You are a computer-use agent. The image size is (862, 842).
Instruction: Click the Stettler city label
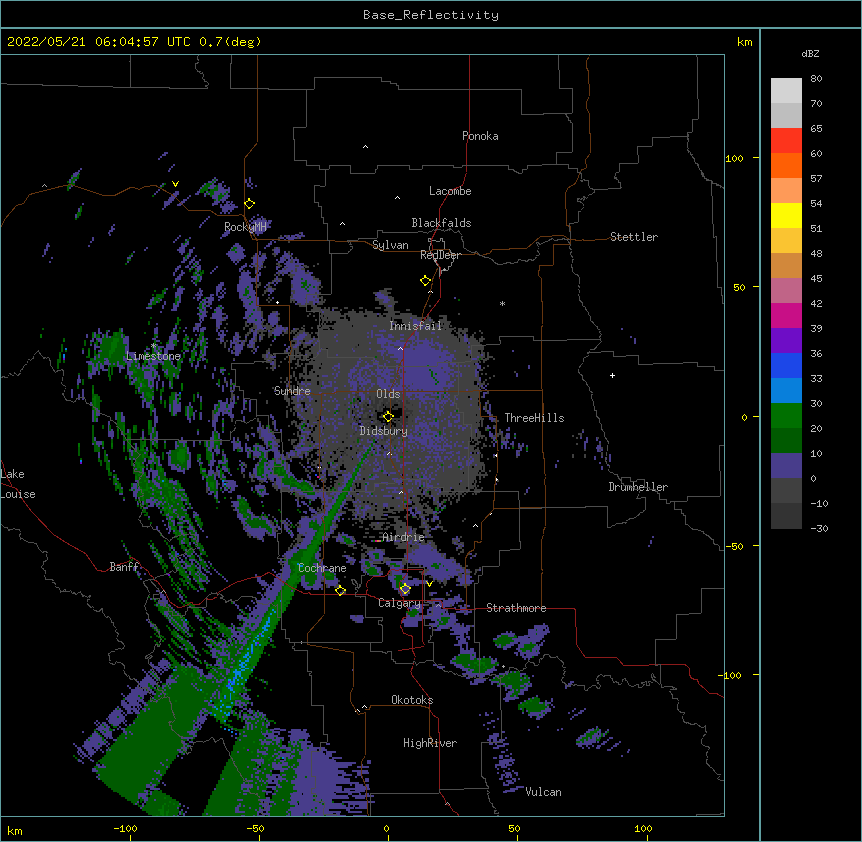pos(633,237)
